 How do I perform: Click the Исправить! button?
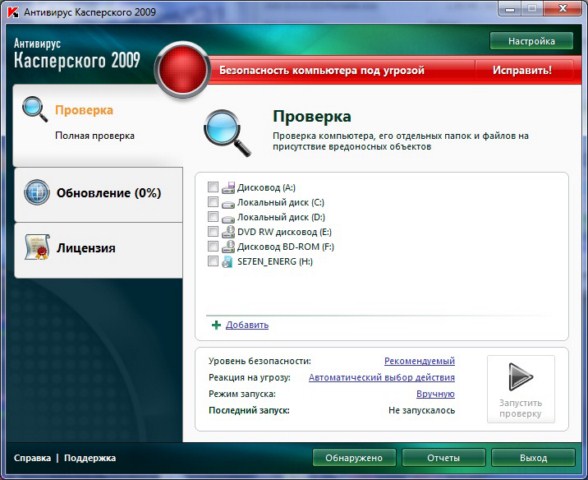tap(522, 70)
